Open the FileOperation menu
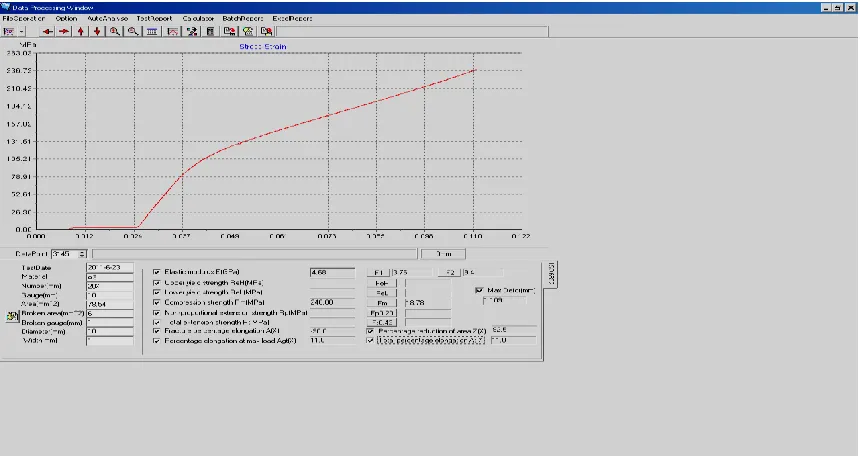This screenshot has height=456, width=860. pyautogui.click(x=24, y=19)
